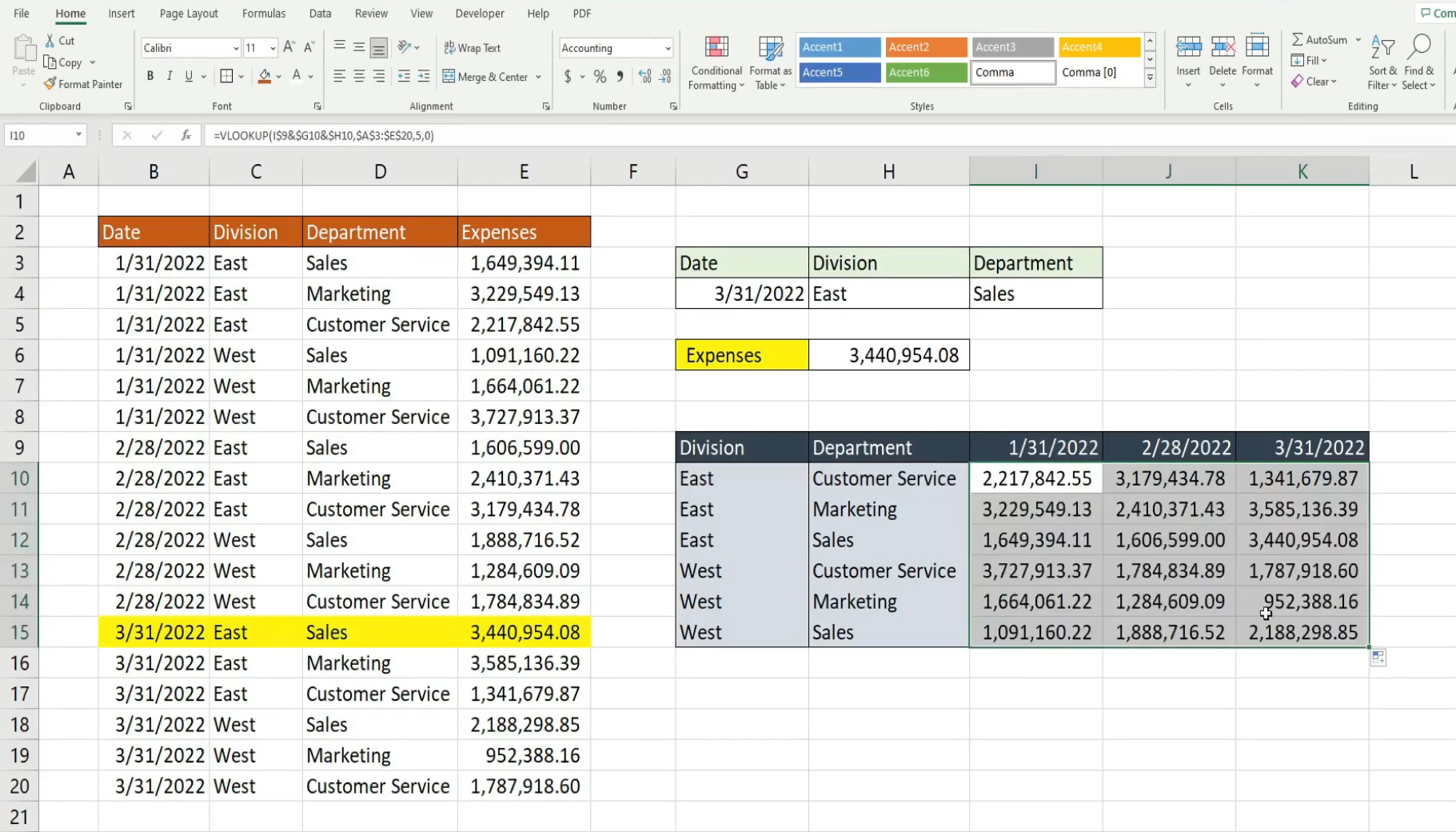The image size is (1456, 832).
Task: Align cell text to the left
Action: [340, 76]
